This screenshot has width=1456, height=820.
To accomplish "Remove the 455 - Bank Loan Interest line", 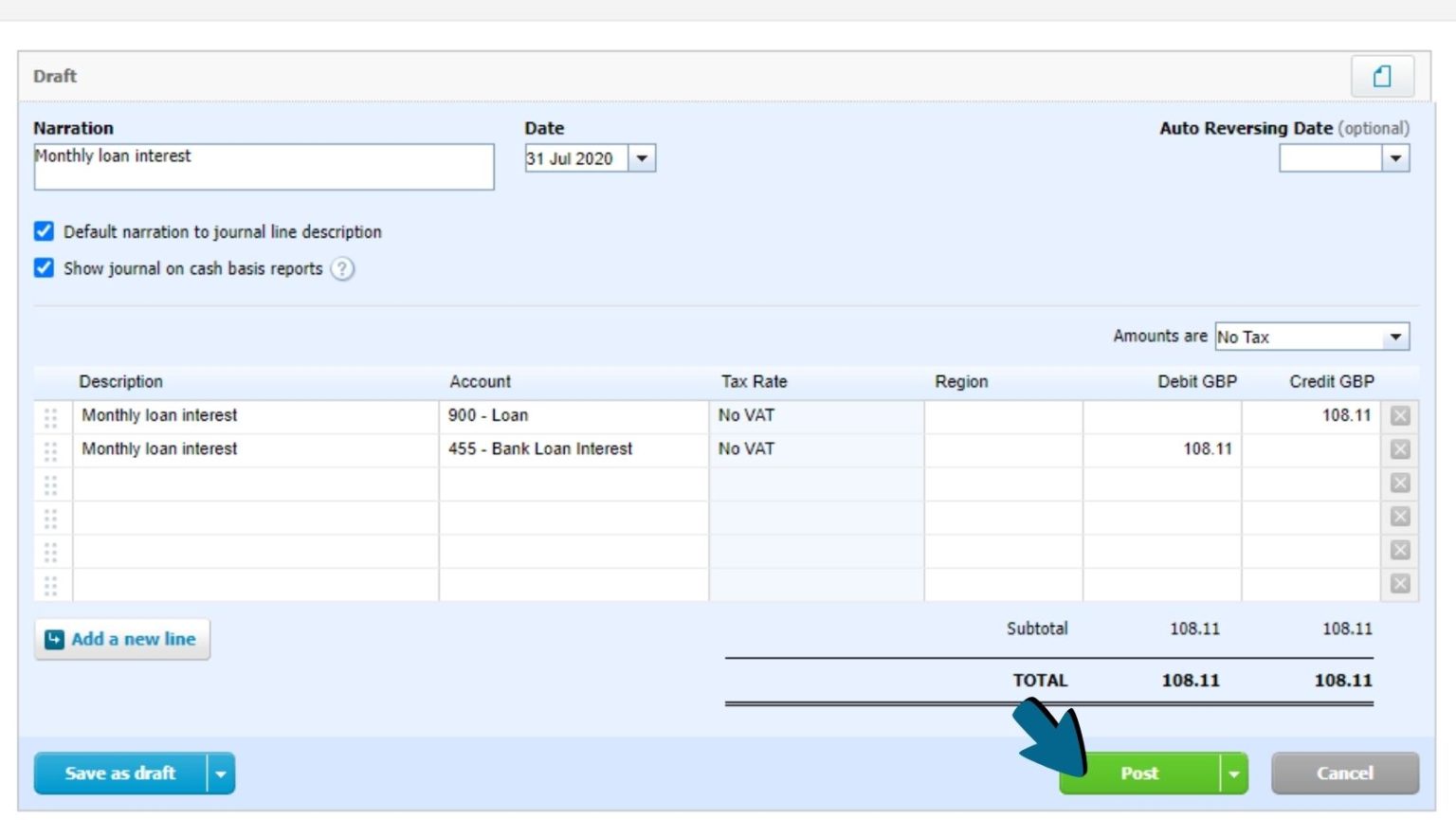I will coord(1400,449).
